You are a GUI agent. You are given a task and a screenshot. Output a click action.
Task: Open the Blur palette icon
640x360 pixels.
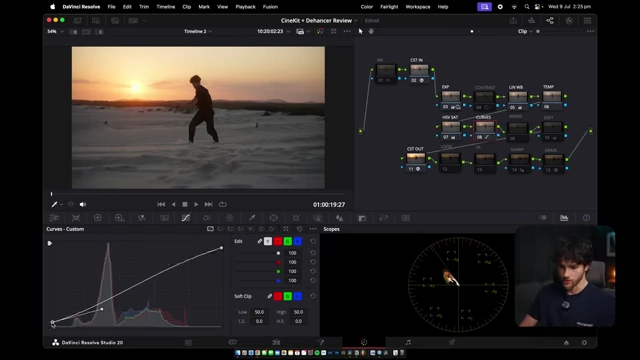click(x=339, y=218)
